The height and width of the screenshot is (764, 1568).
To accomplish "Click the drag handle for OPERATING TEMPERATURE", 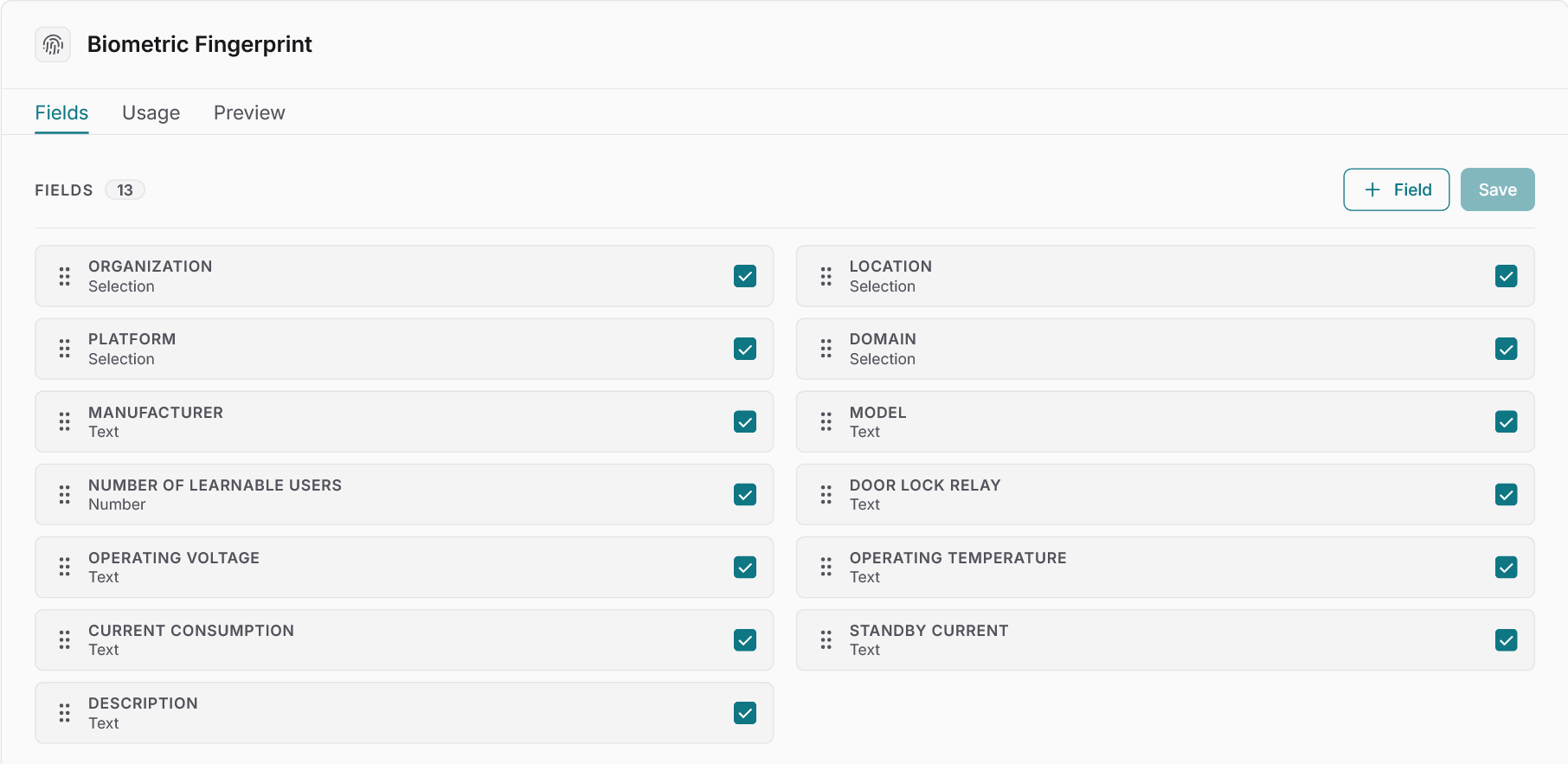I will [826, 567].
